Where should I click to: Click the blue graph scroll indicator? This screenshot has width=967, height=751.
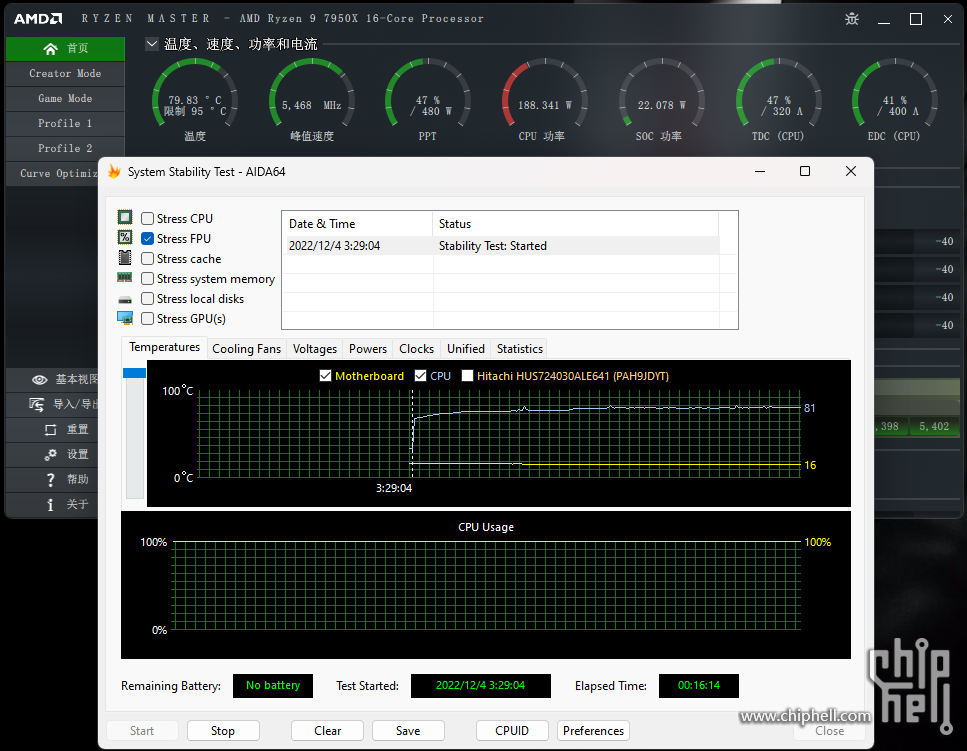134,373
